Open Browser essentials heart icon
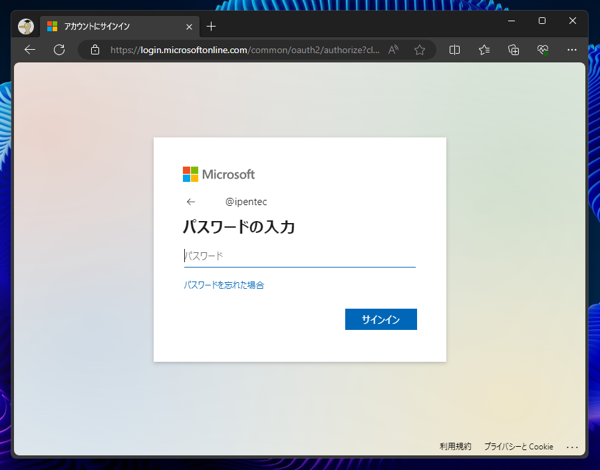This screenshot has height=470, width=600. (543, 50)
